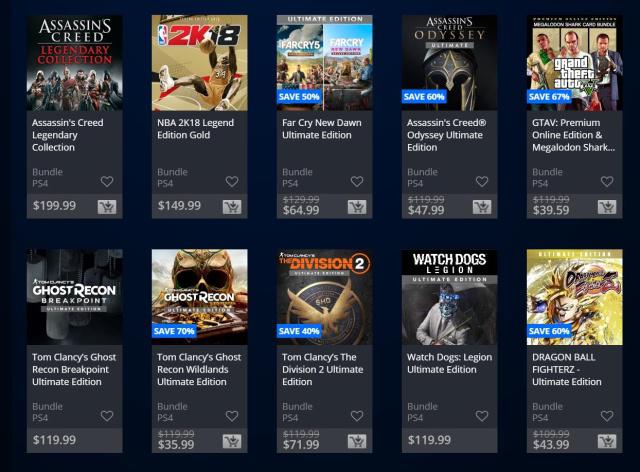This screenshot has height=472, width=640.
Task: Add Assassin's Creed Legendary Collection to cart
Action: click(x=107, y=207)
